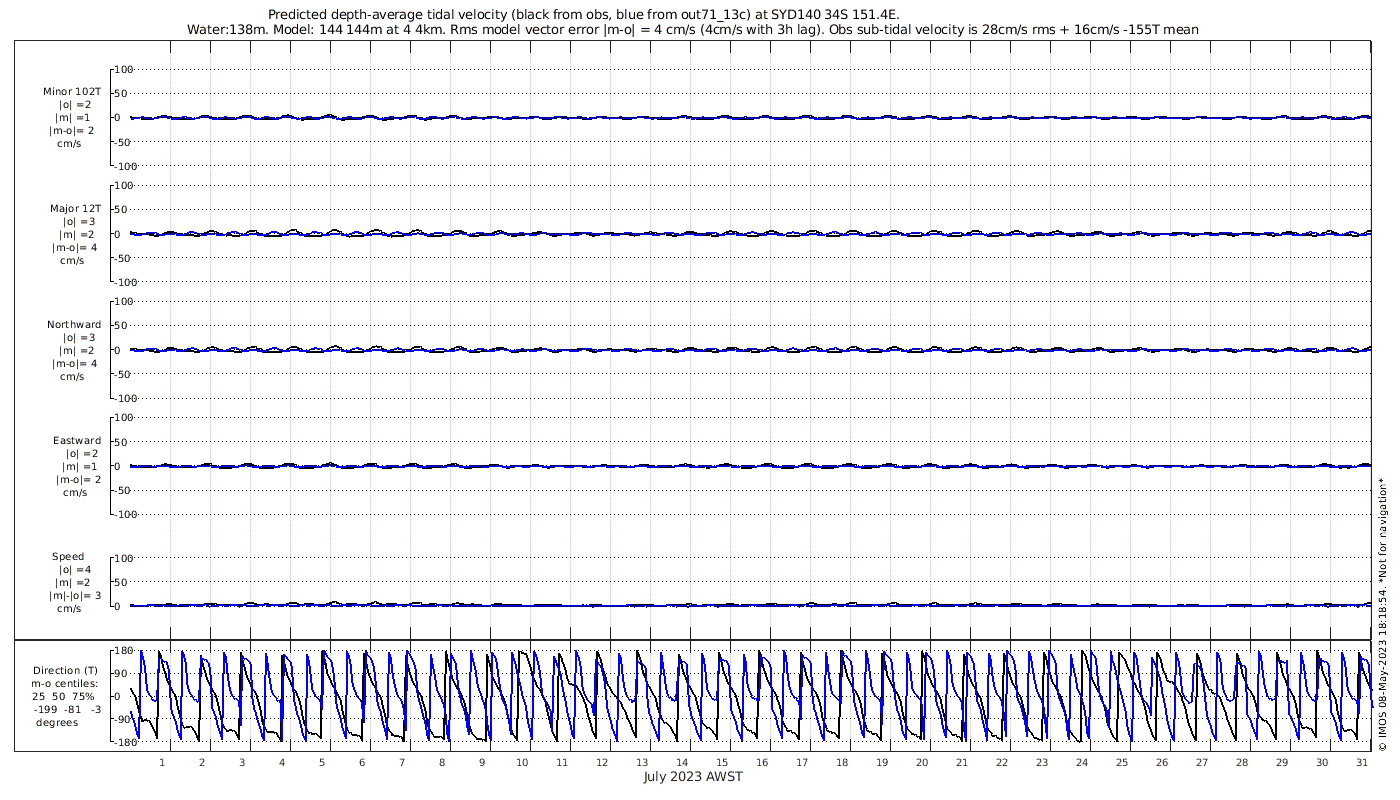Click day 31 tick label on time axis
This screenshot has width=1400, height=800.
pos(1362,762)
